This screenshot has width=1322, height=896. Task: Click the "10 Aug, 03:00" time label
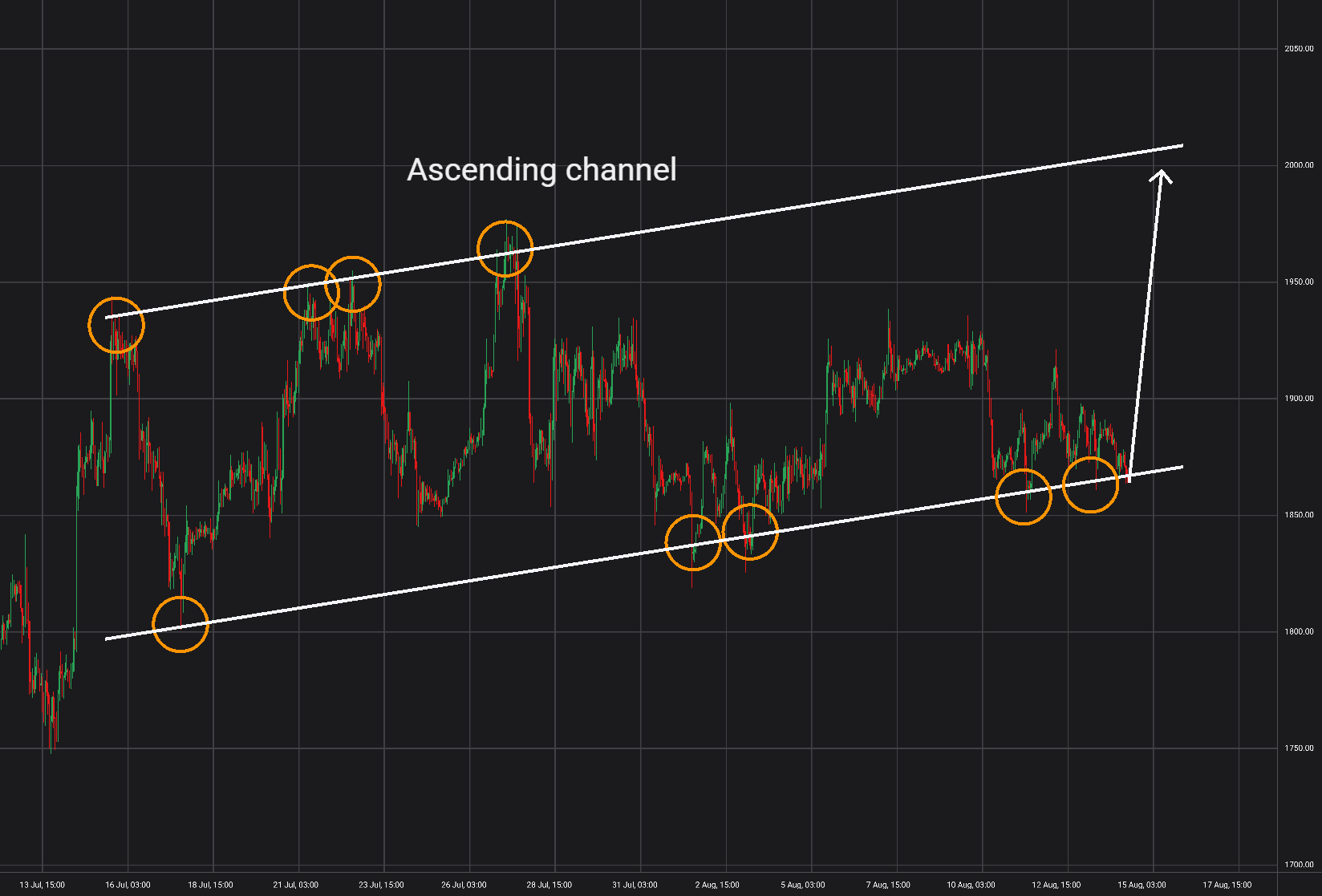click(x=971, y=885)
